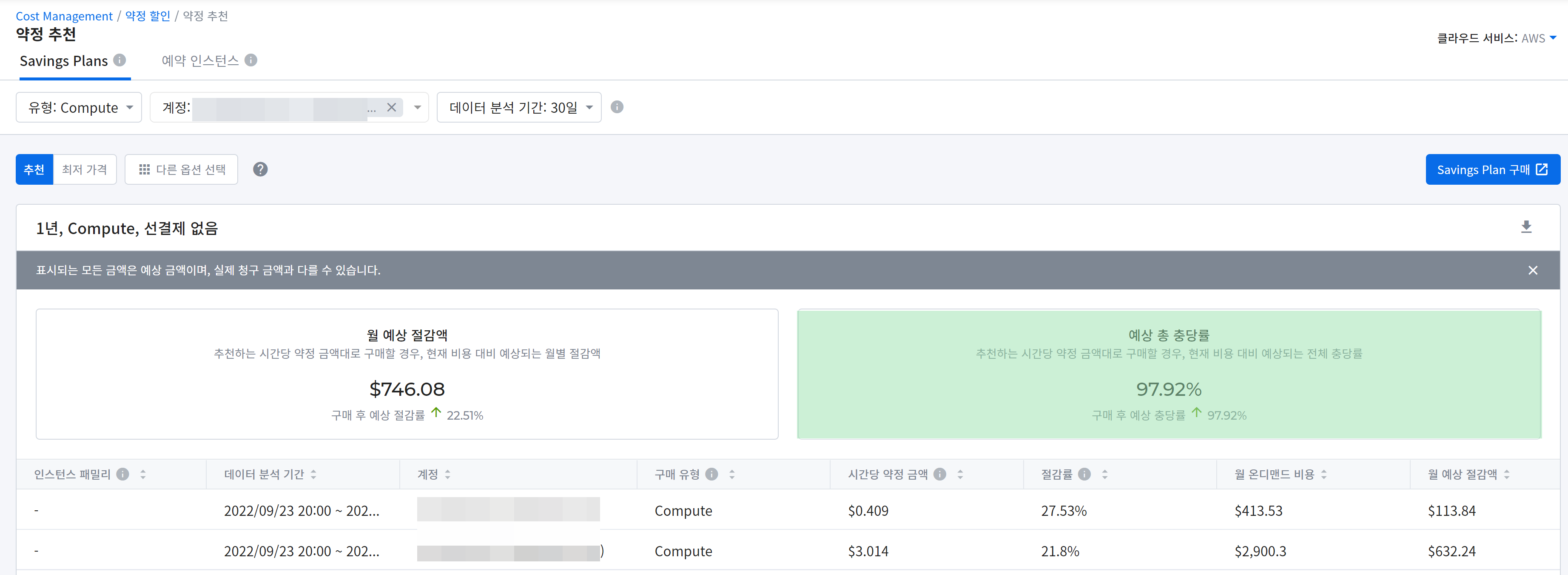This screenshot has width=1568, height=575.
Task: Click the info icon next to 구매 유형 column
Action: 711,474
